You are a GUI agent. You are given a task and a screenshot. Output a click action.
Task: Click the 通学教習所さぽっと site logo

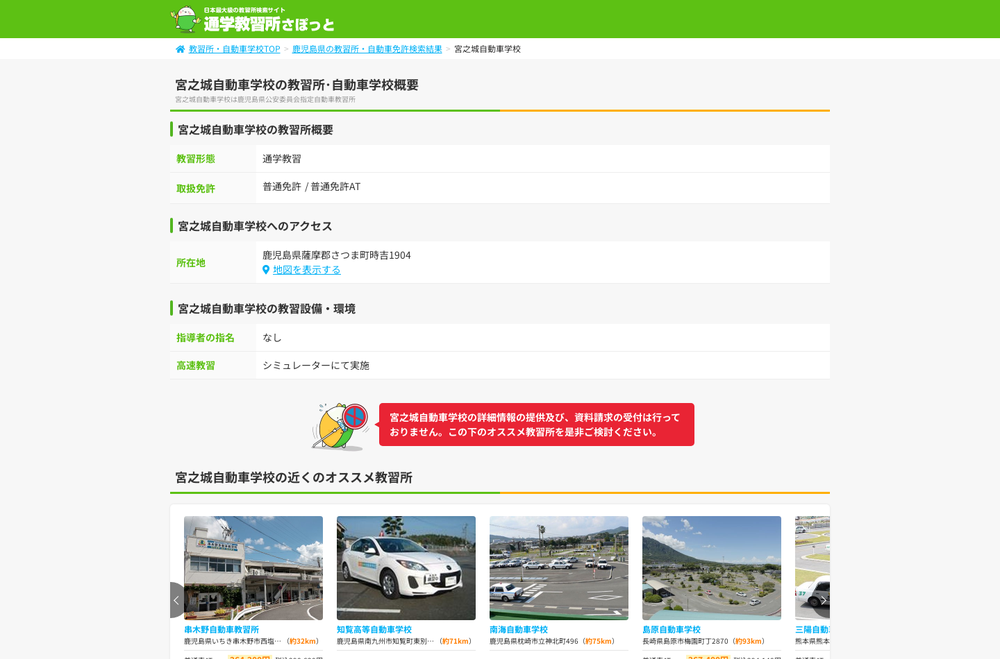[x=253, y=19]
